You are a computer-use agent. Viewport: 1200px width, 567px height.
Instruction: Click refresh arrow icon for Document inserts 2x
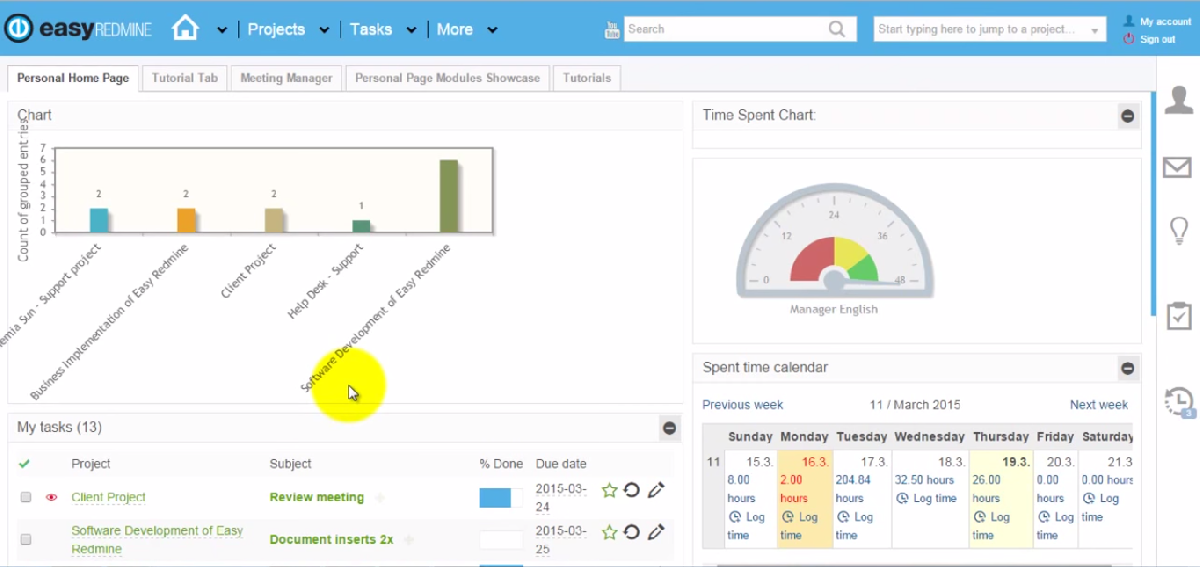coord(632,532)
